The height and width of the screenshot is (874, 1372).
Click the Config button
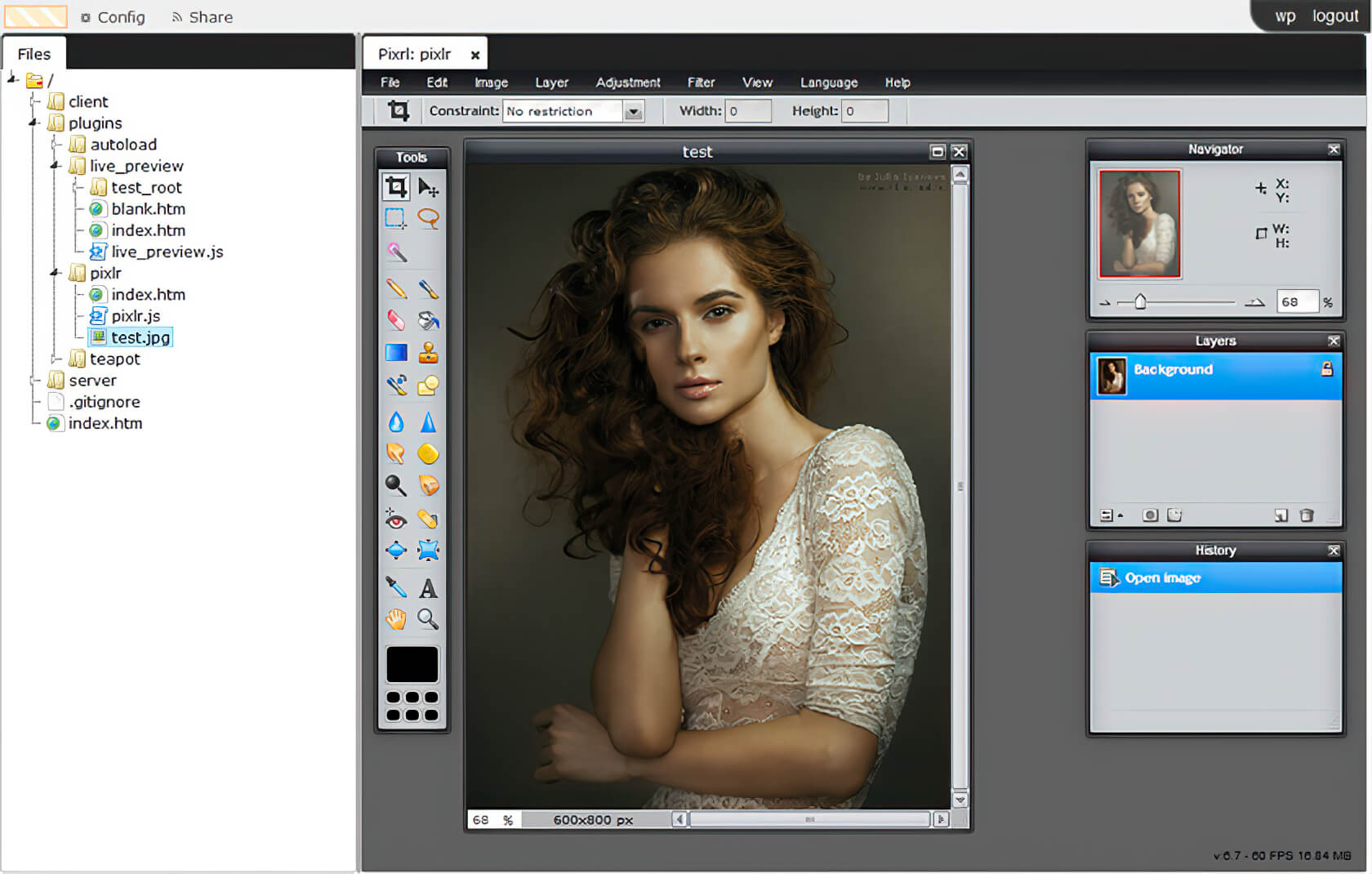(114, 17)
